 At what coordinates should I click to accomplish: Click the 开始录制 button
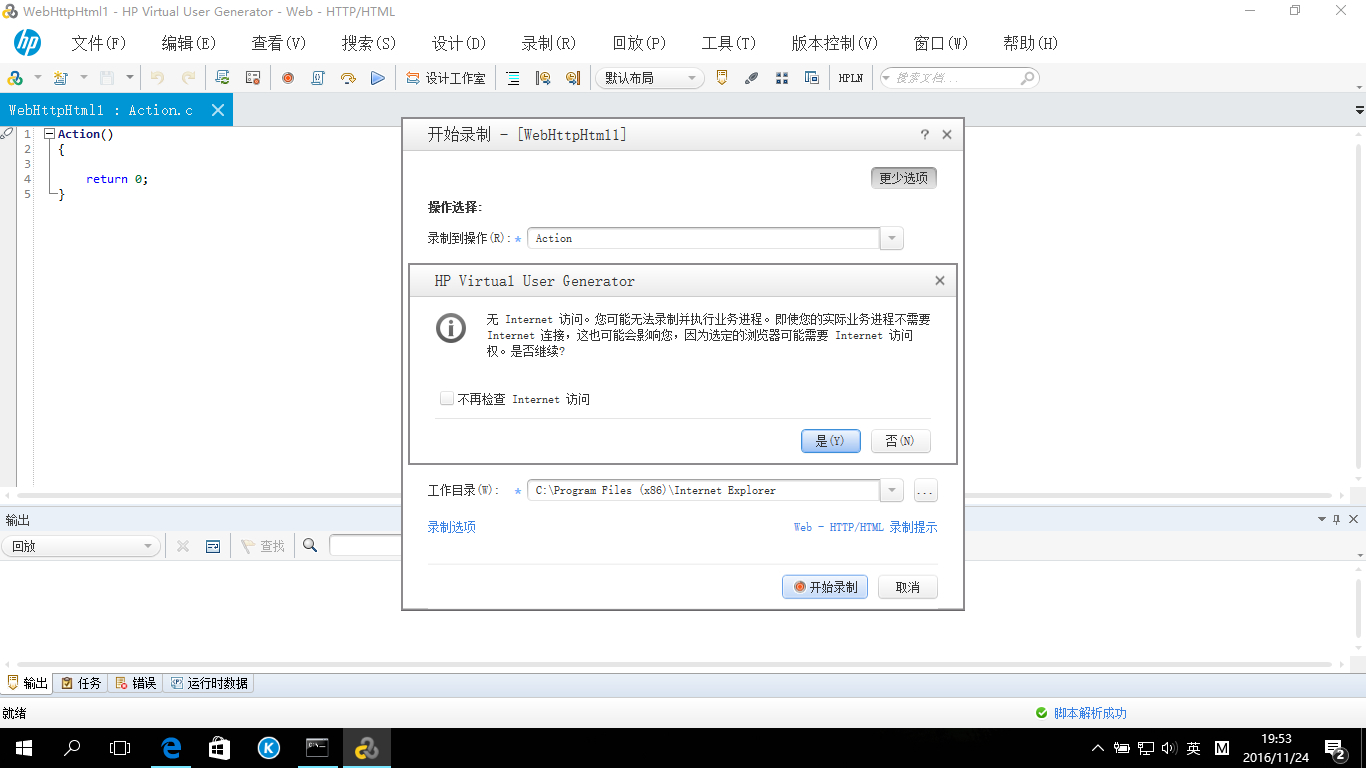coord(825,587)
